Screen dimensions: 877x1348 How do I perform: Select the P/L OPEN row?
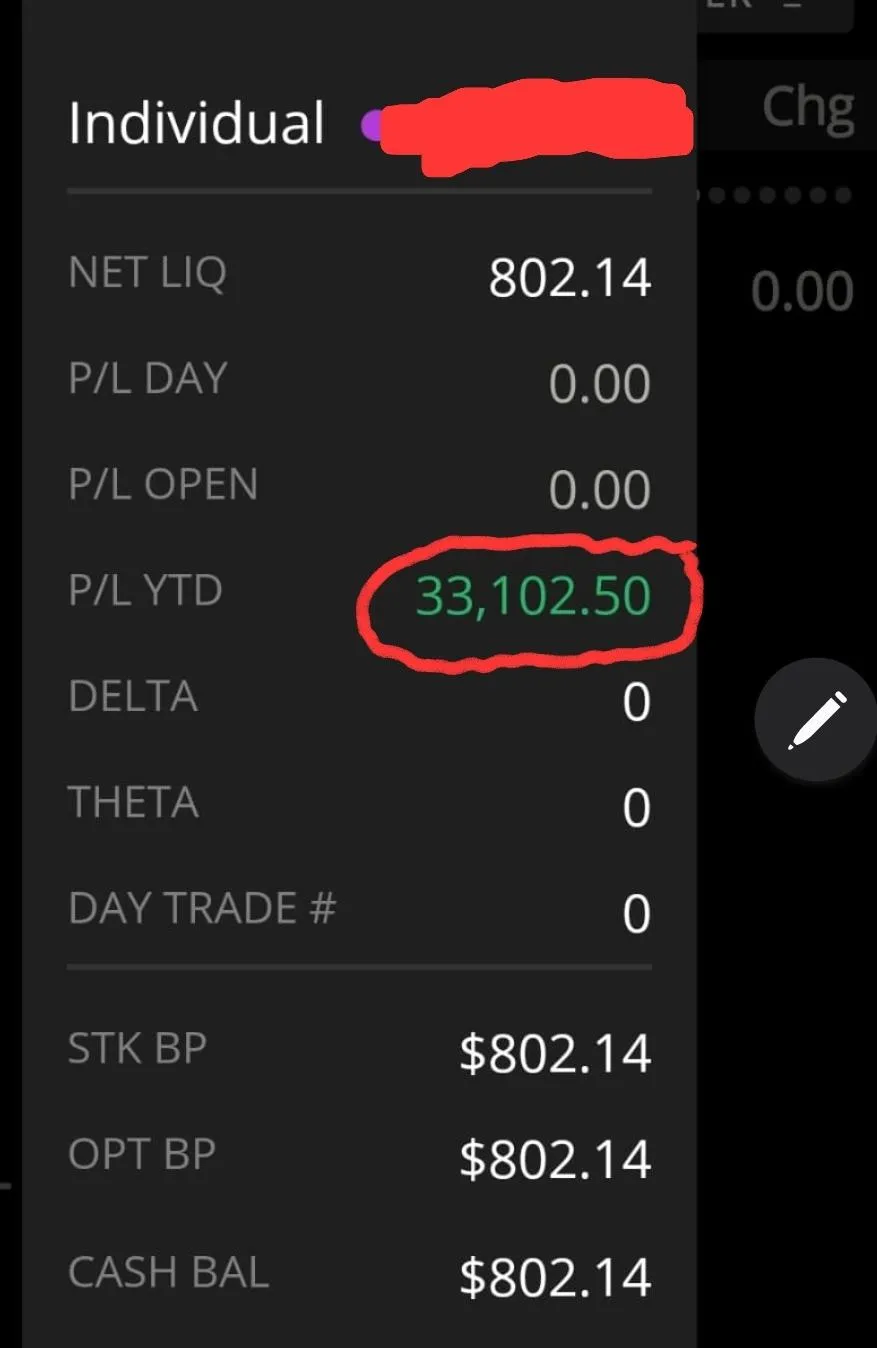(360, 488)
